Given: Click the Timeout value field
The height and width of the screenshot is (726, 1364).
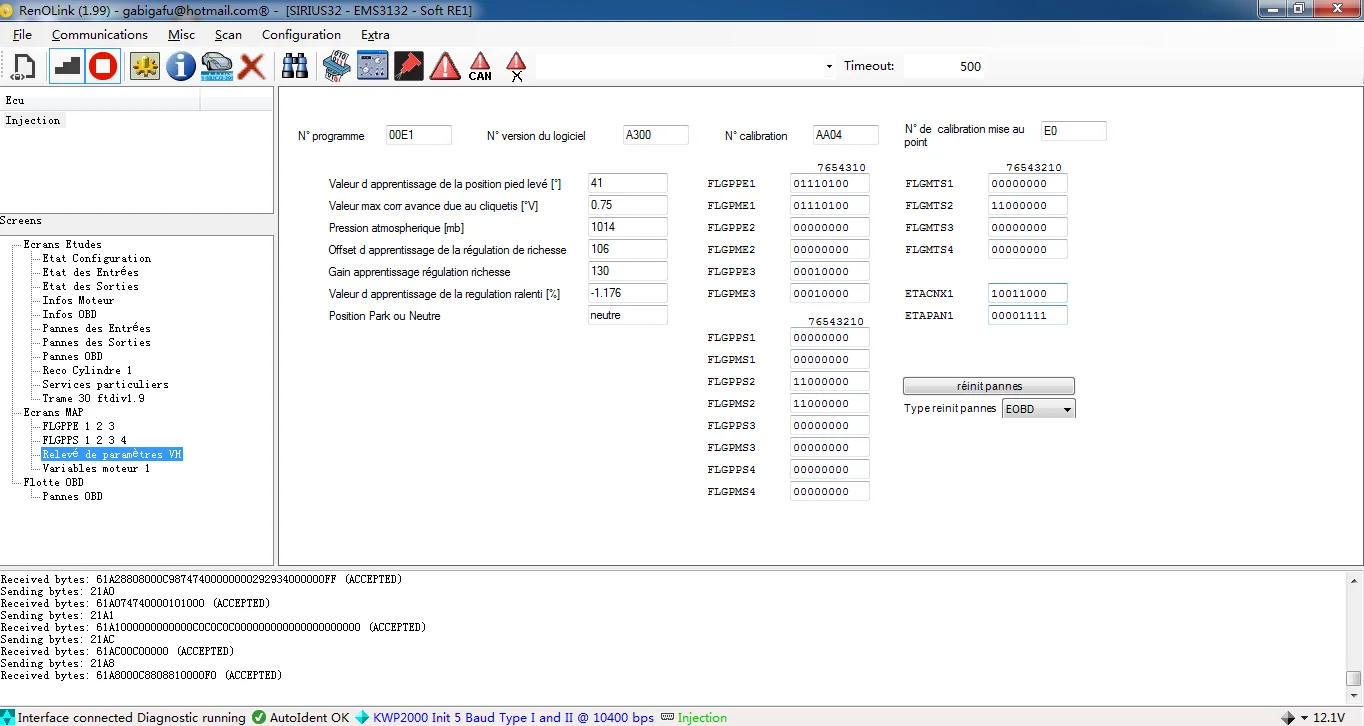Looking at the screenshot, I should tap(945, 67).
